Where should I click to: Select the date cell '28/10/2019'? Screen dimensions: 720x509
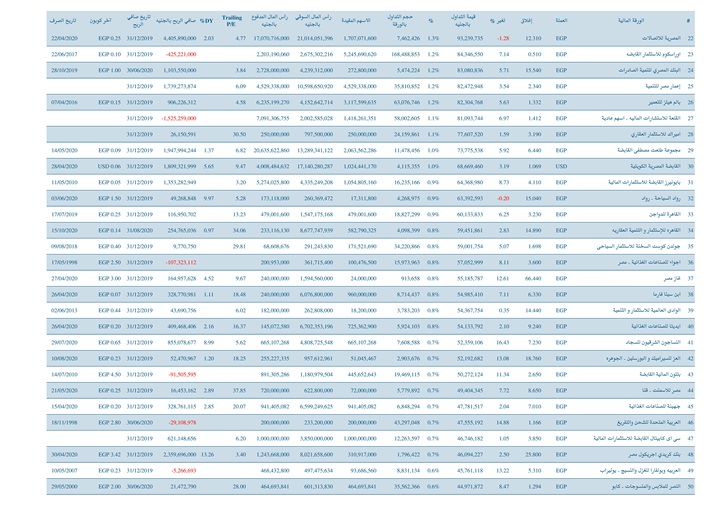pyautogui.click(x=64, y=71)
